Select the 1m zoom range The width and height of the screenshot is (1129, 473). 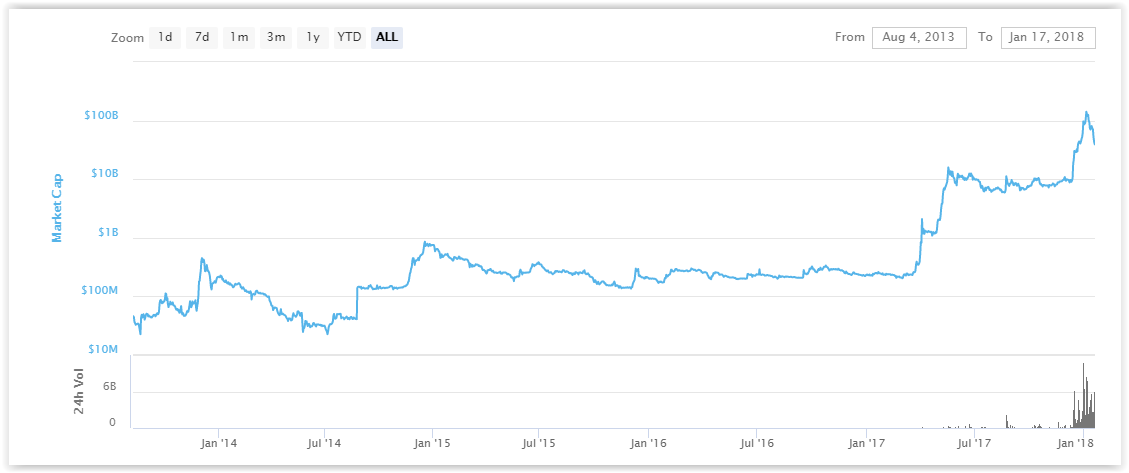click(x=238, y=37)
